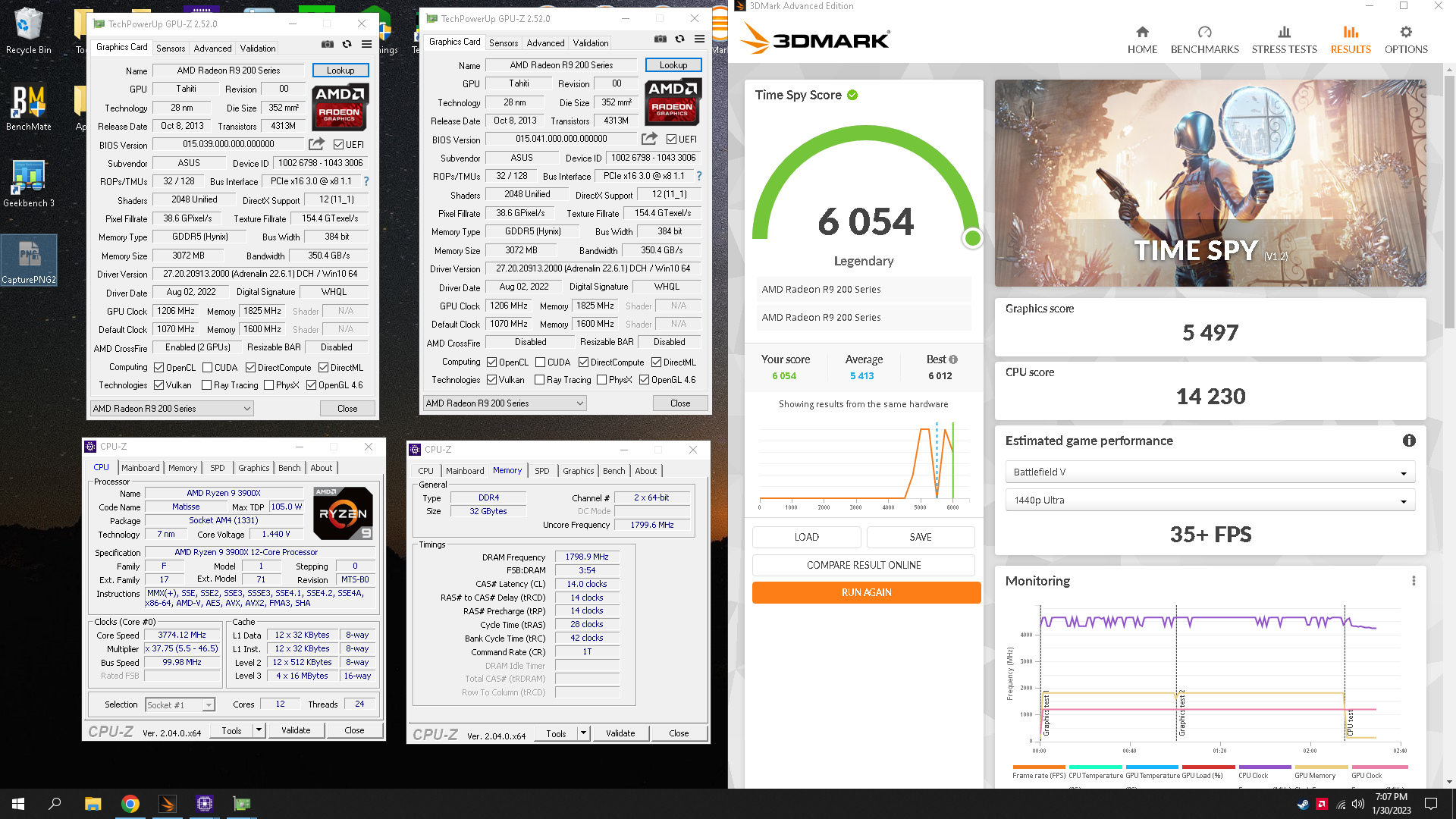The height and width of the screenshot is (819, 1456).
Task: Toggle Vulkan checkbox in left GPU-Z
Action: tap(158, 385)
